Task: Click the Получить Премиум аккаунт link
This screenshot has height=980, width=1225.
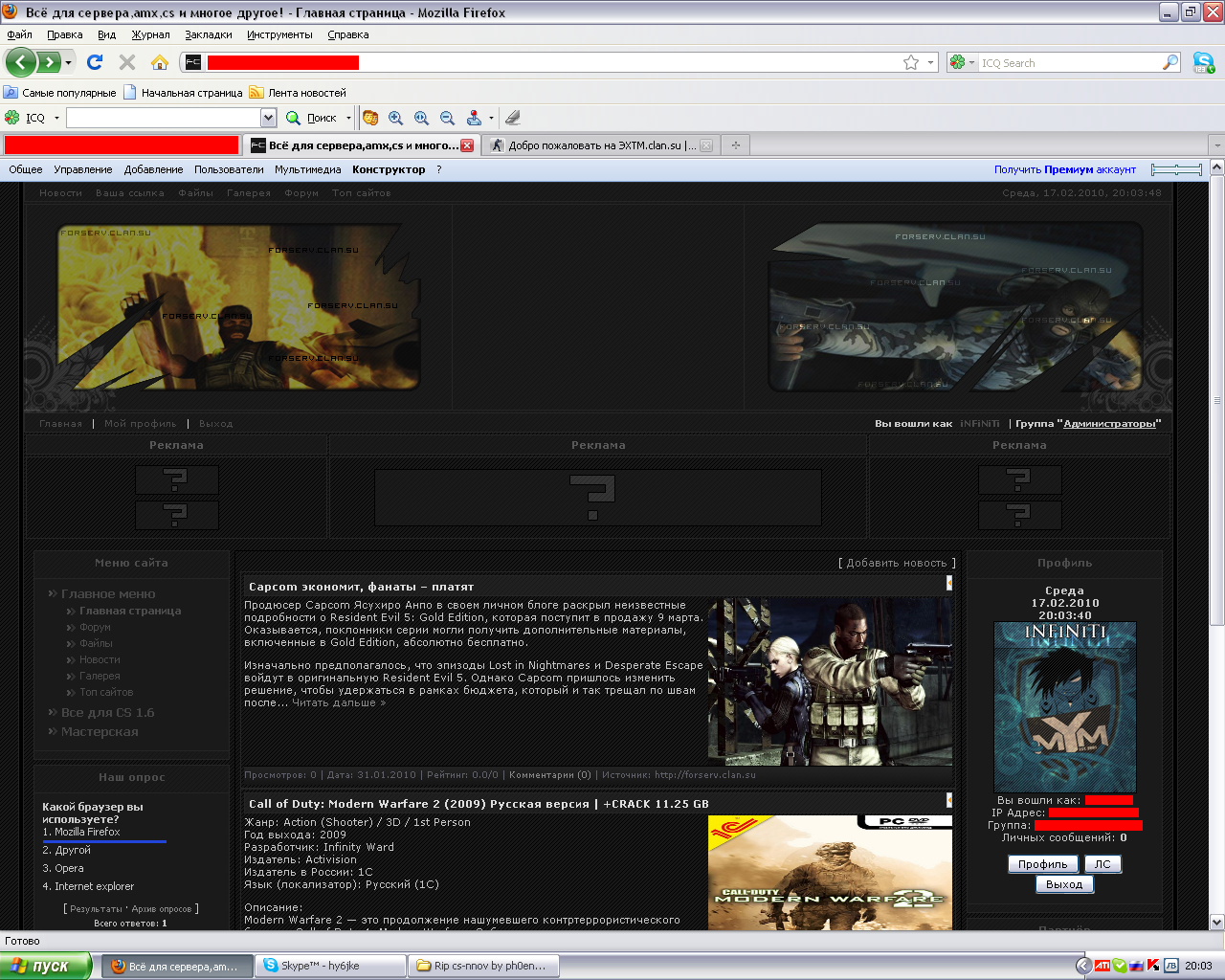Action: coord(1065,169)
